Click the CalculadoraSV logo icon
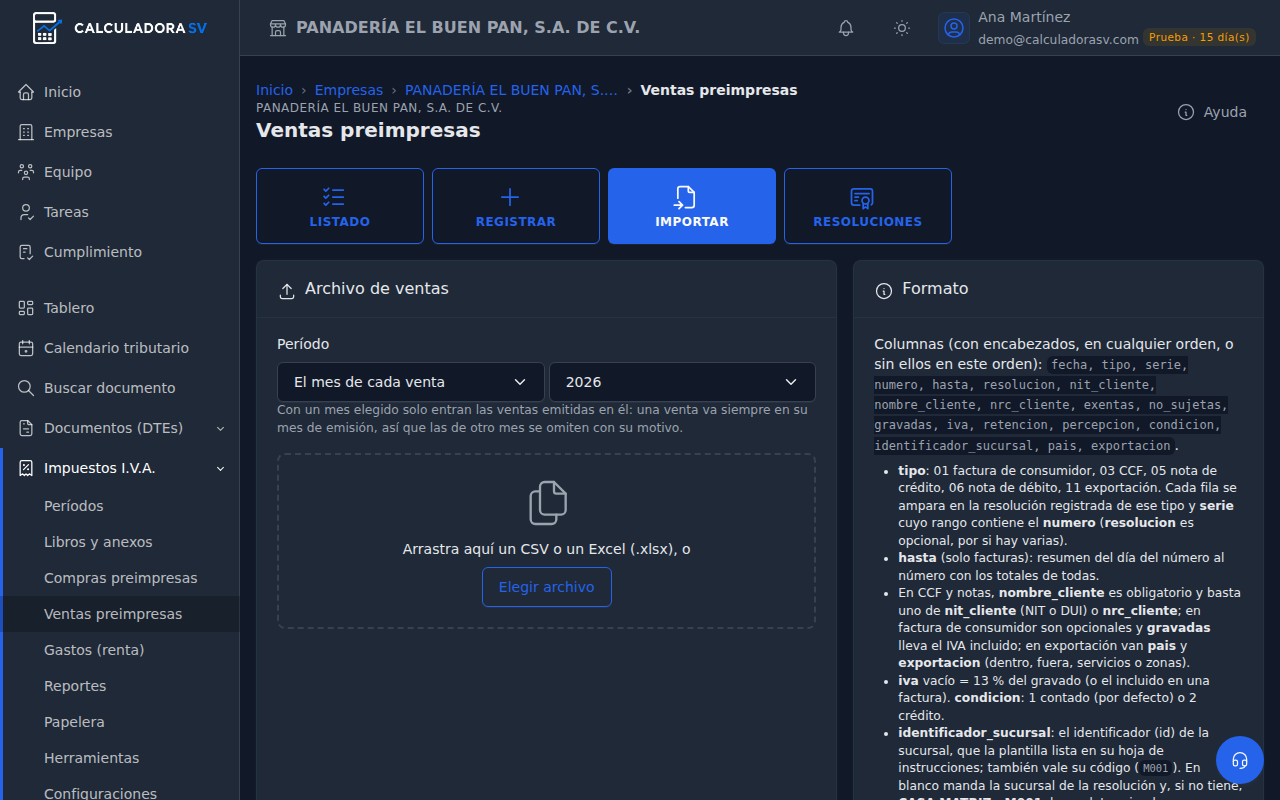The image size is (1280, 800). (47, 28)
